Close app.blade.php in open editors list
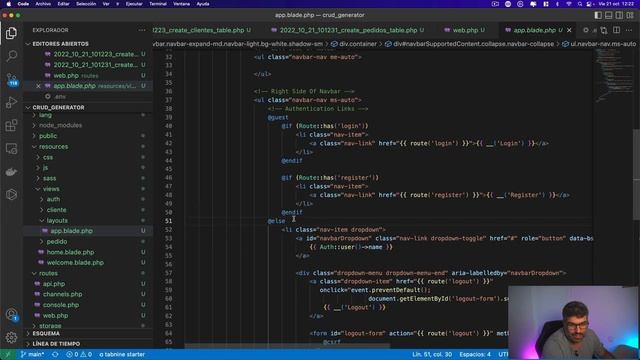The image size is (640, 360). point(38,86)
